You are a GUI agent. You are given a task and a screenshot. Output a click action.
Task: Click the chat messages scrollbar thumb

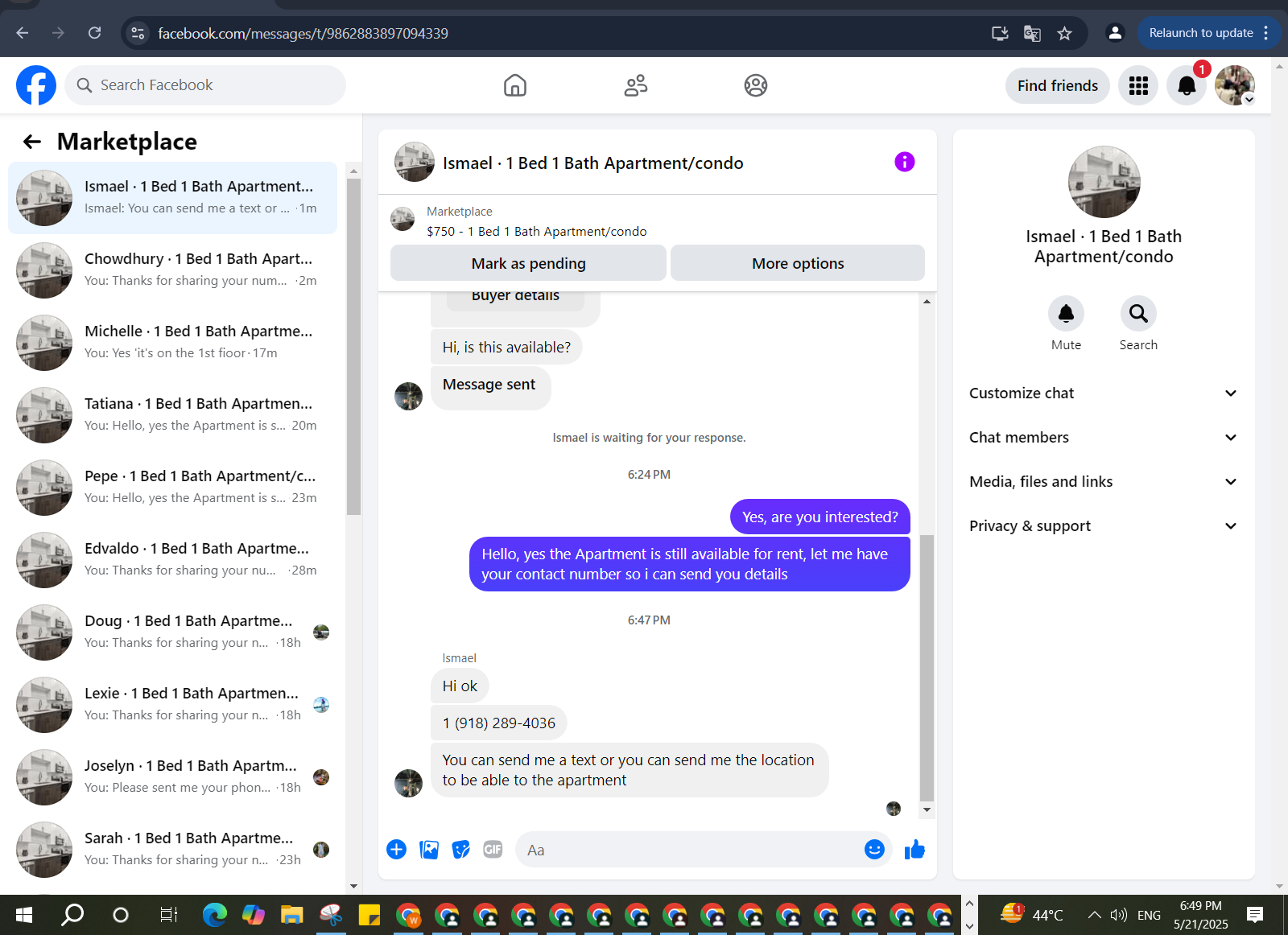(927, 668)
